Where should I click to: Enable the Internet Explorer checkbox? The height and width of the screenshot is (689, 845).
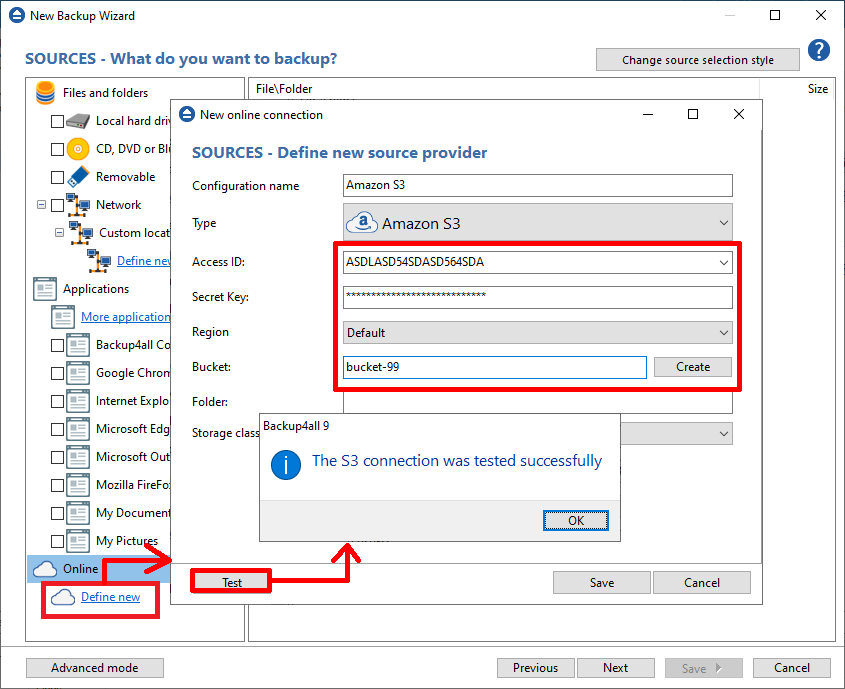click(57, 401)
